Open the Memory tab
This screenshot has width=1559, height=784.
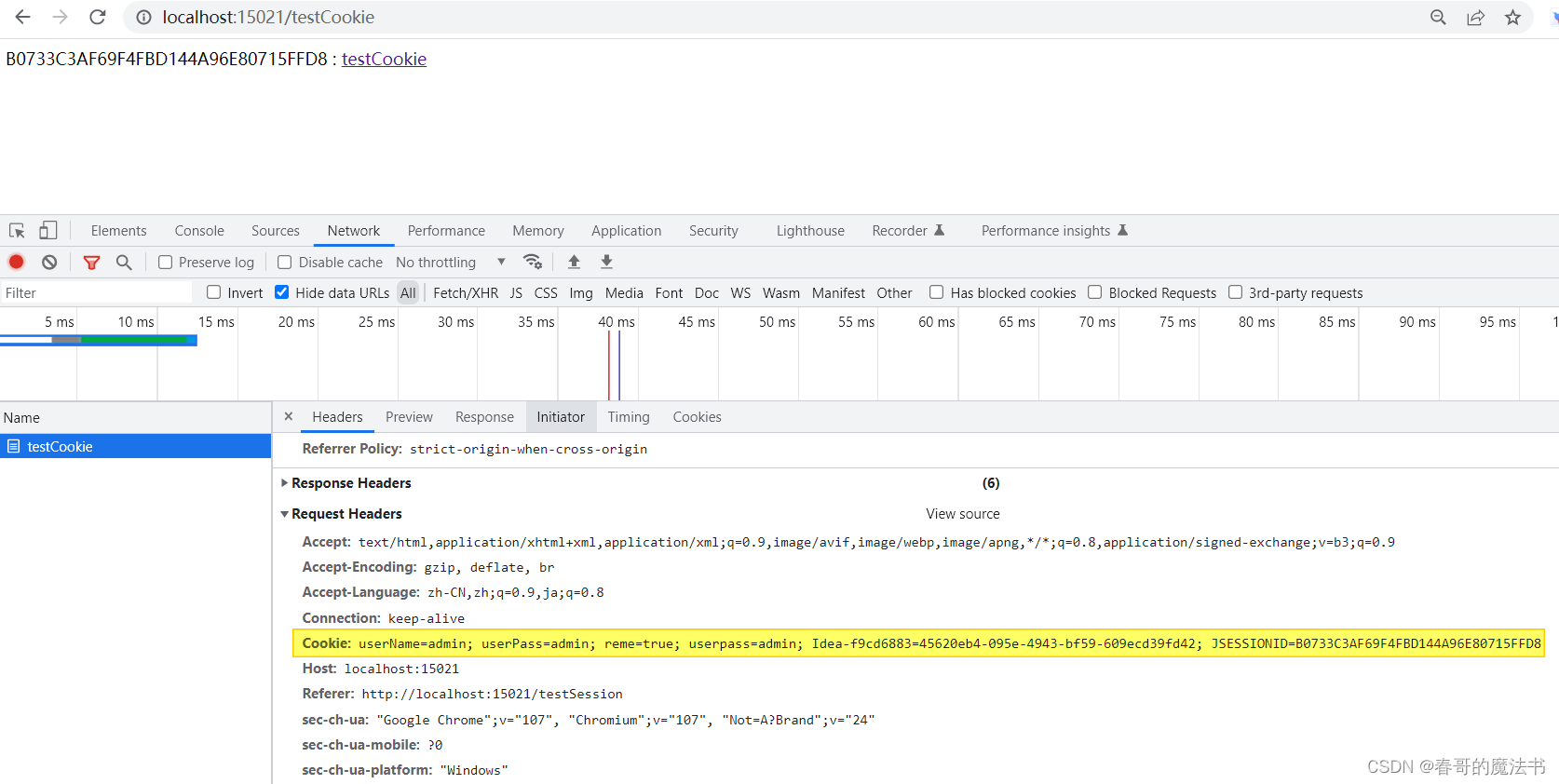(x=538, y=231)
